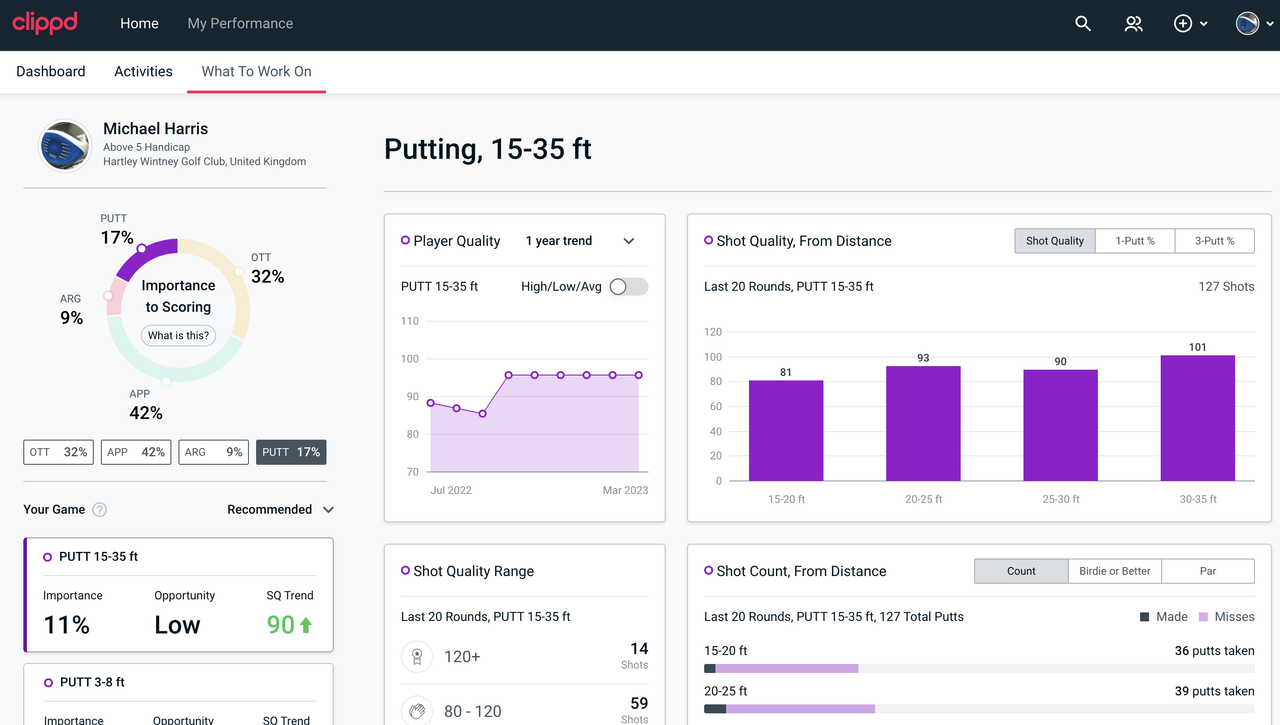
Task: Click the 59 Shots value
Action: tap(634, 710)
